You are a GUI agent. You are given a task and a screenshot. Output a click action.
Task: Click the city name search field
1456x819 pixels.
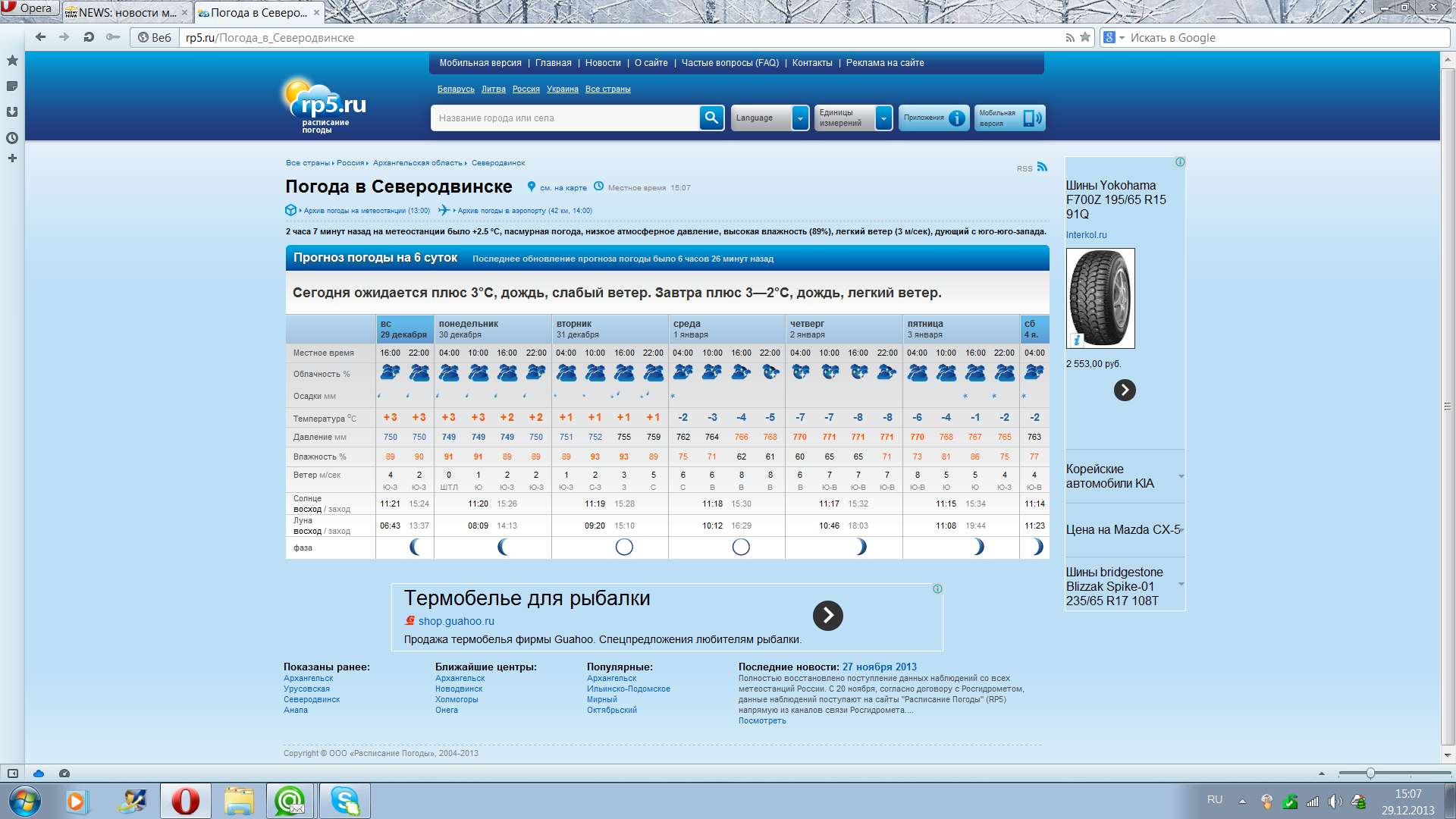point(565,118)
